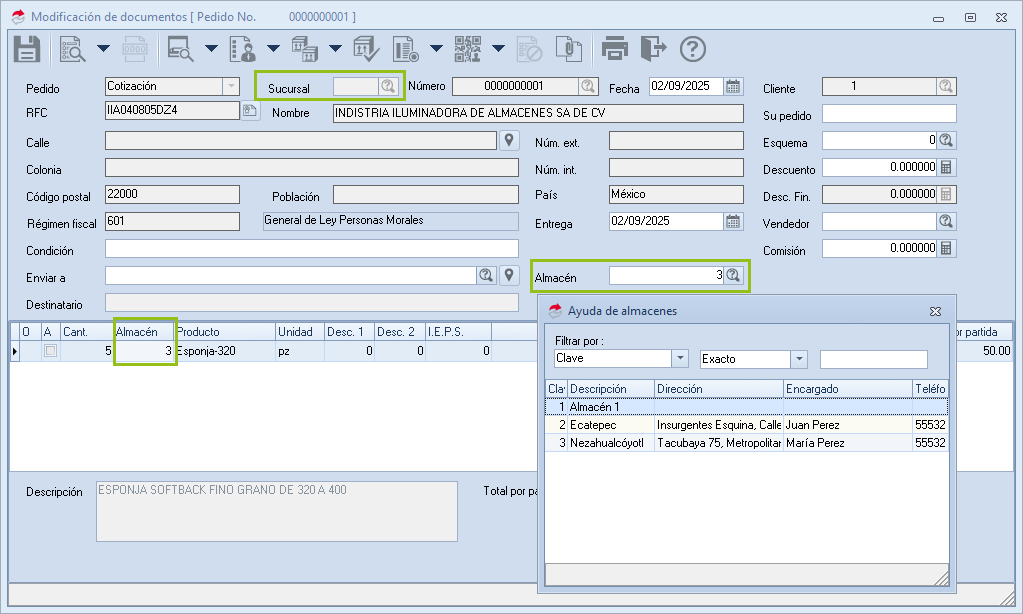Image resolution: width=1023 pixels, height=614 pixels.
Task: Expand the Exacto match type dropdown
Action: pos(798,359)
